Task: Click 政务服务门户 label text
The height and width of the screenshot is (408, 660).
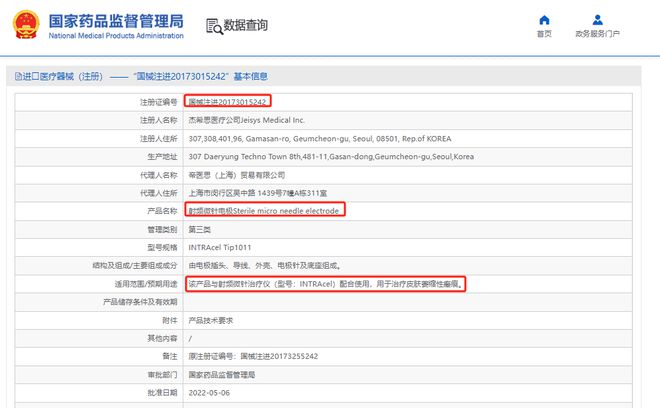Action: coord(597,34)
